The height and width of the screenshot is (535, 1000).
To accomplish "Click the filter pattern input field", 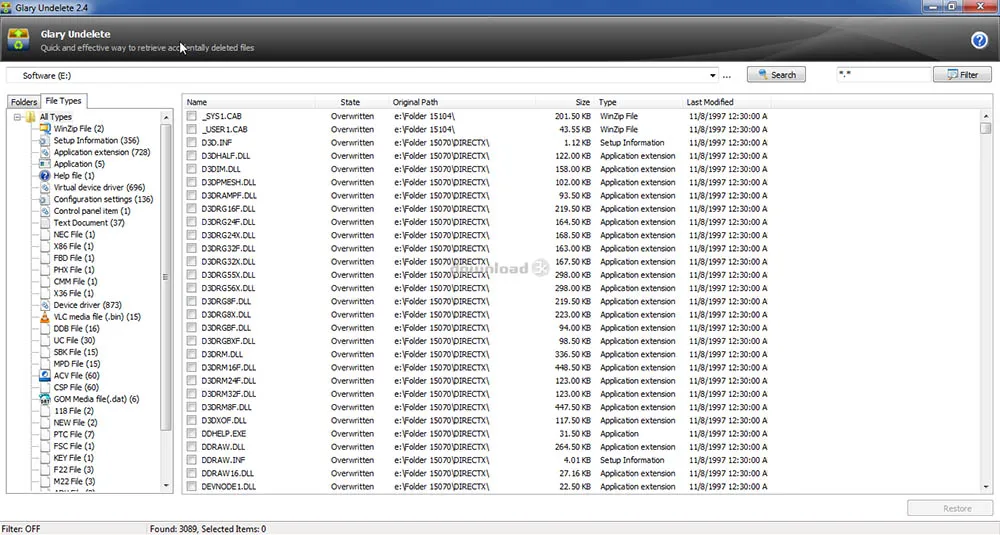I will 880,75.
